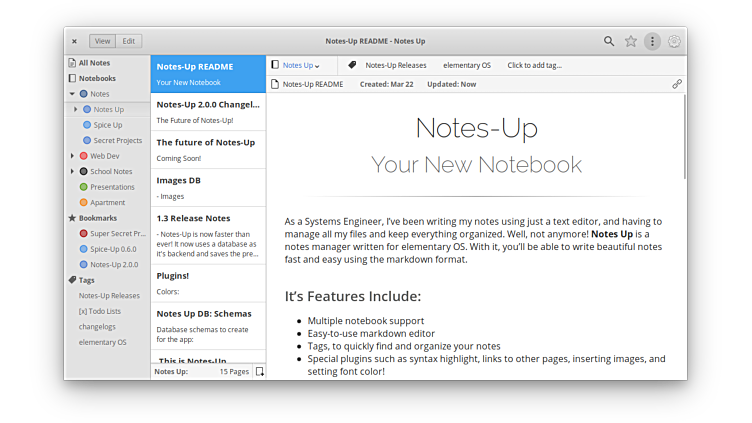Image resolution: width=752 pixels, height=423 pixels.
Task: Select the changelogs tag in sidebar
Action: 97,326
